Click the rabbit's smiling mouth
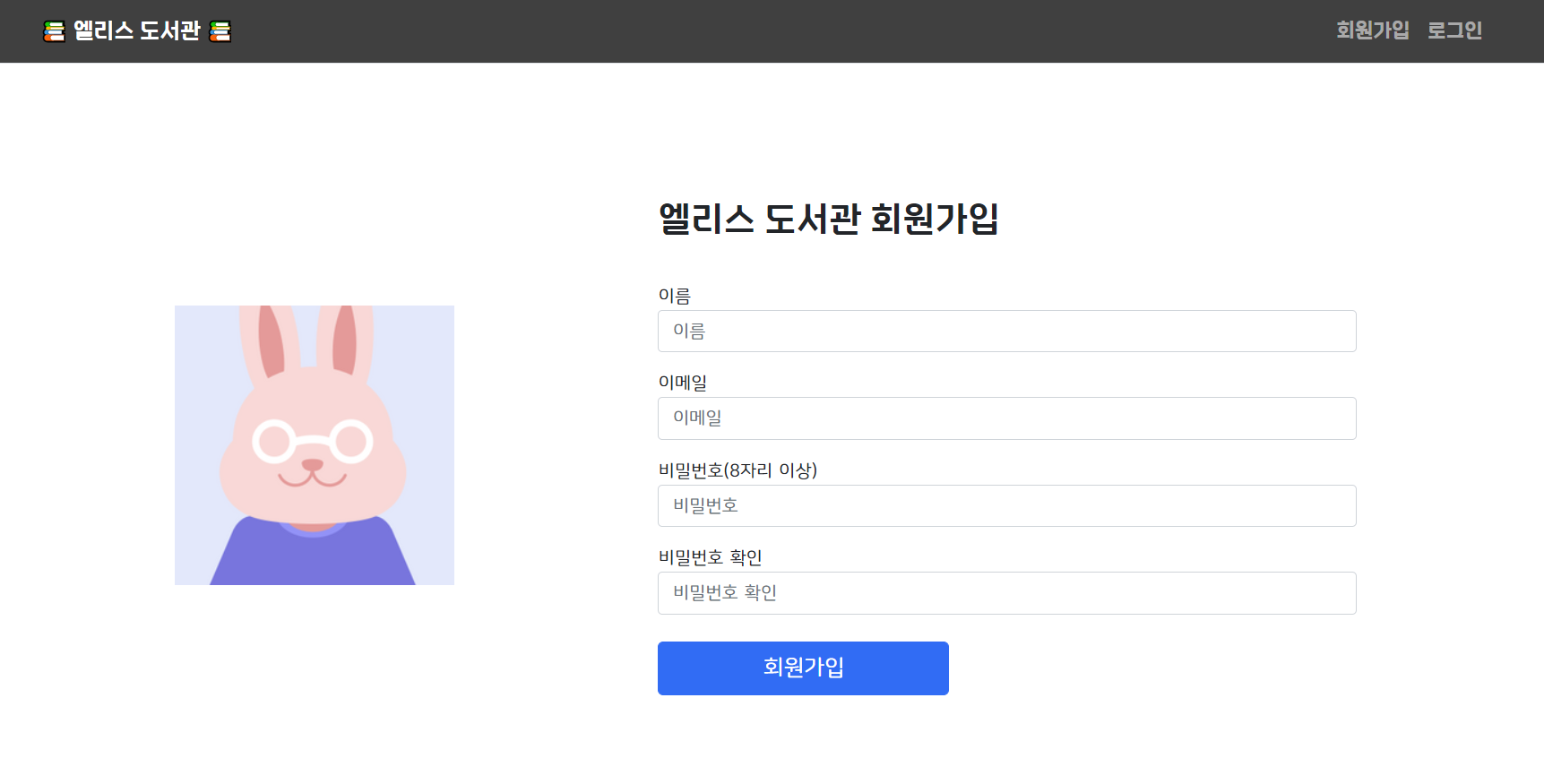The height and width of the screenshot is (784, 1544). 312,480
